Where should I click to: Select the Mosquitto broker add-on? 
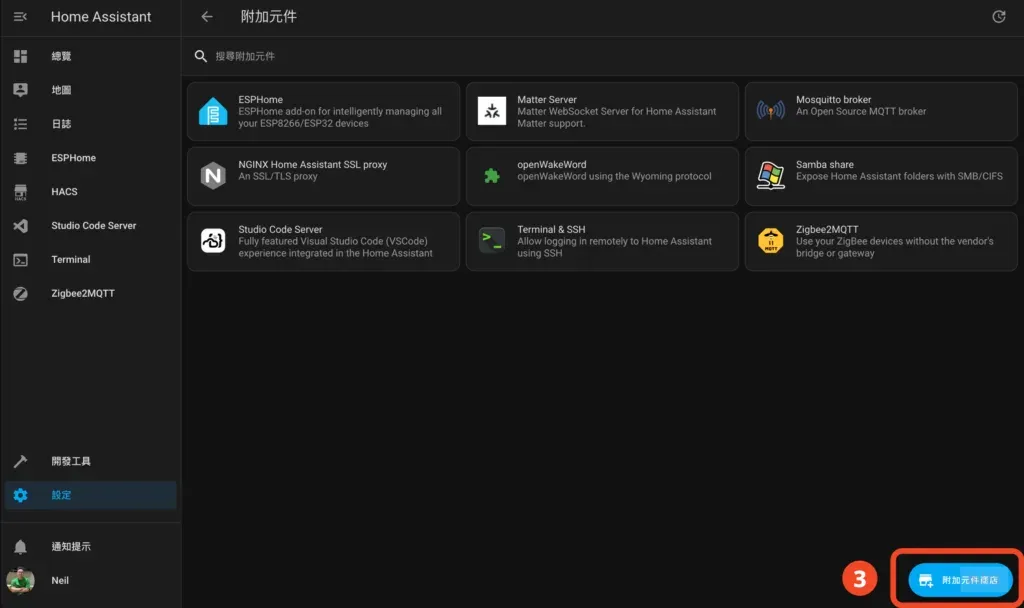[x=881, y=111]
